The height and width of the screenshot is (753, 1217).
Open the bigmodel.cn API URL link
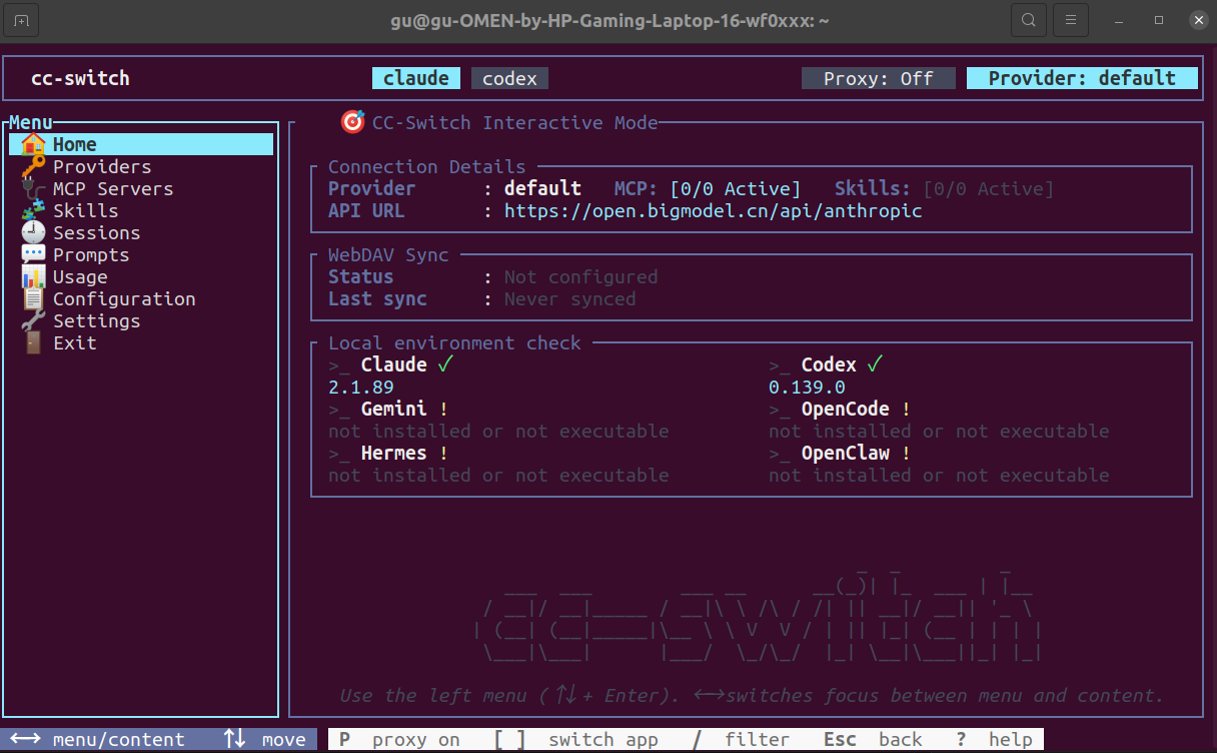[x=713, y=211]
